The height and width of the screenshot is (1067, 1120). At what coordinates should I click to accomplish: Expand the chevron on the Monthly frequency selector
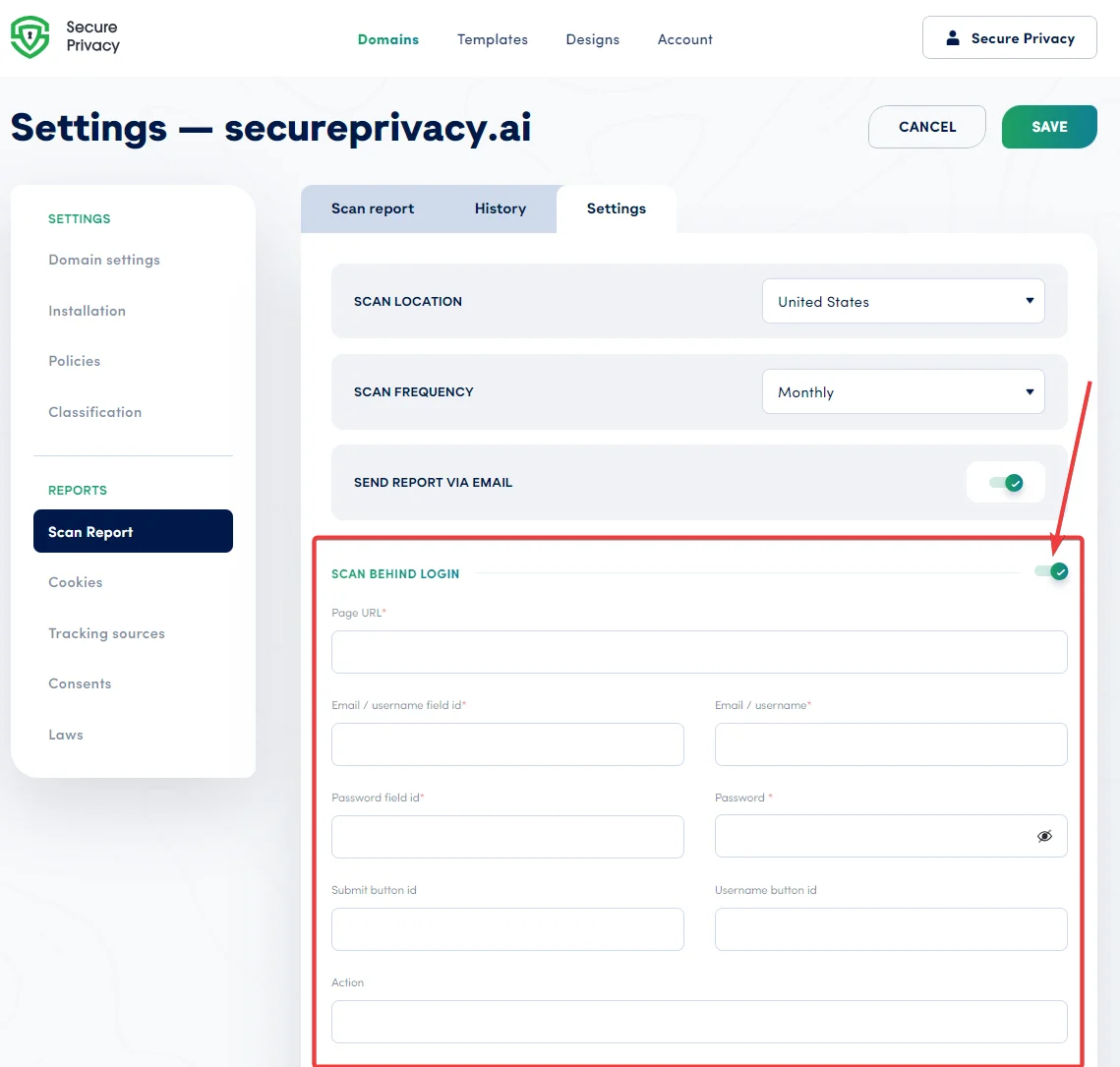pyautogui.click(x=1029, y=391)
